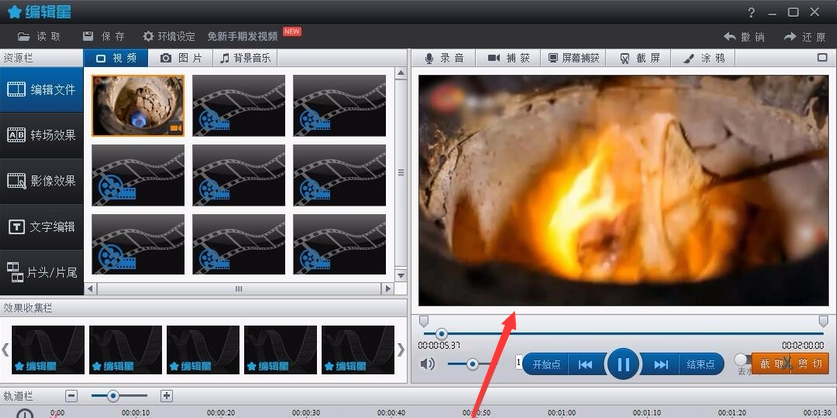This screenshot has height=418, width=837.
Task: Open 环境设定 settings
Action: click(169, 36)
